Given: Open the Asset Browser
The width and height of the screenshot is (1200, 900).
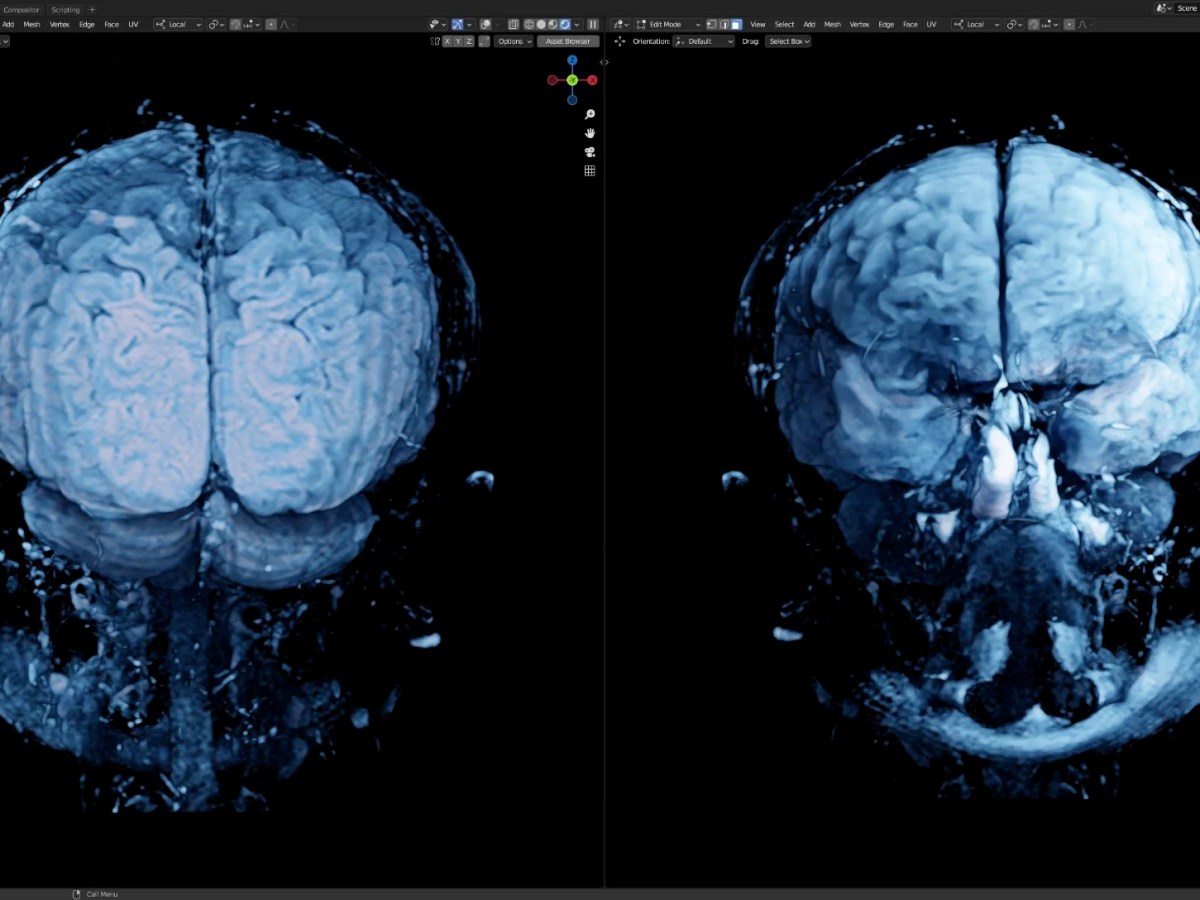Looking at the screenshot, I should (x=568, y=41).
